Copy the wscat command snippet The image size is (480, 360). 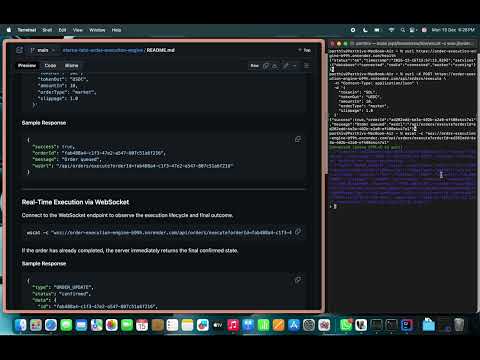tap(298, 232)
